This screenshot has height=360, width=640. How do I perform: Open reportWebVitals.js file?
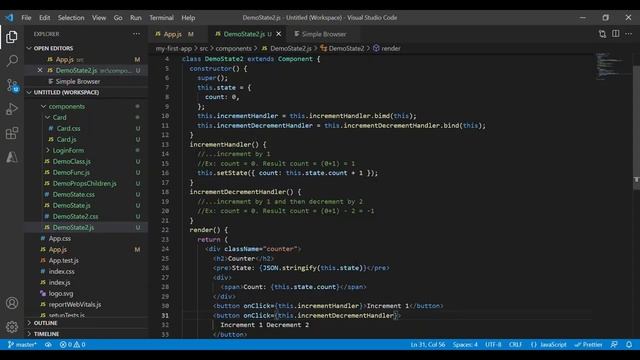coord(75,304)
